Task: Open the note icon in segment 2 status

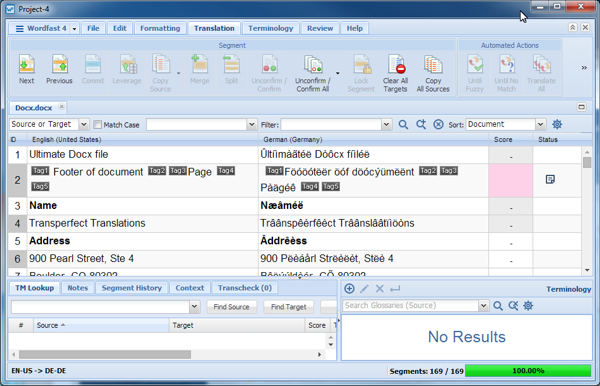Action: 550,179
